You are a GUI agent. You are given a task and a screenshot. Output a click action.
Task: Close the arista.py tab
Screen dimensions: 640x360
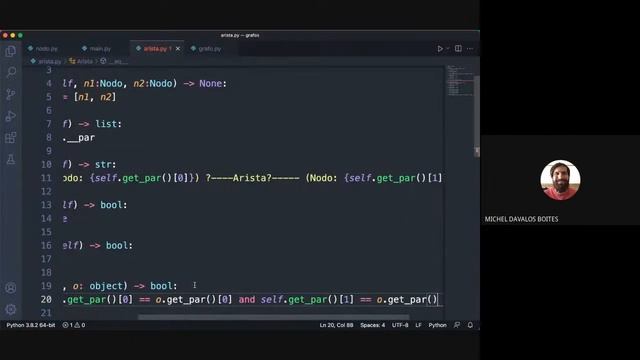[x=178, y=49]
